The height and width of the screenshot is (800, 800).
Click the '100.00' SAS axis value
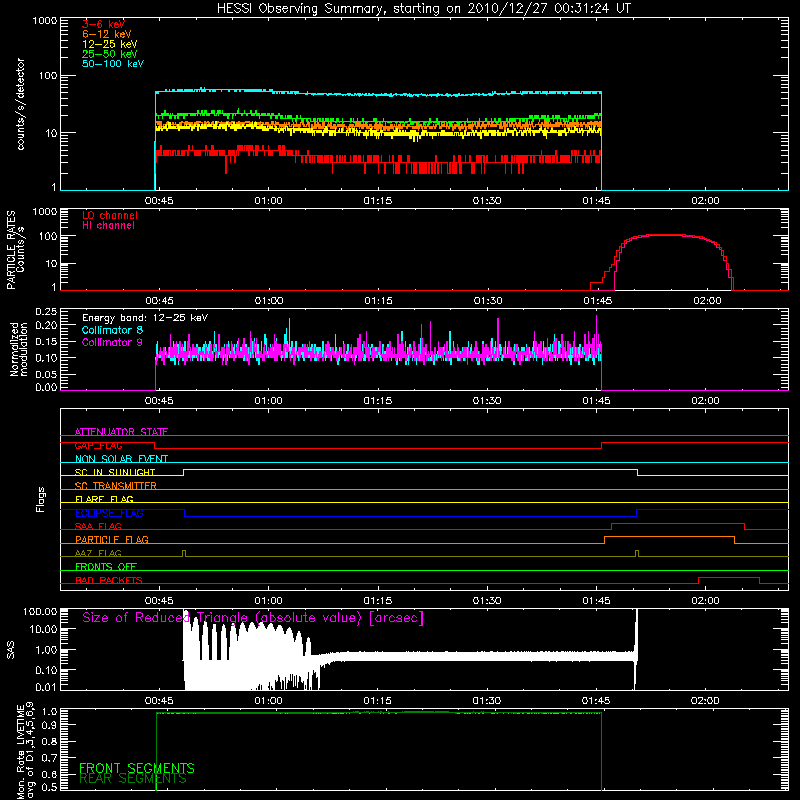click(40, 611)
